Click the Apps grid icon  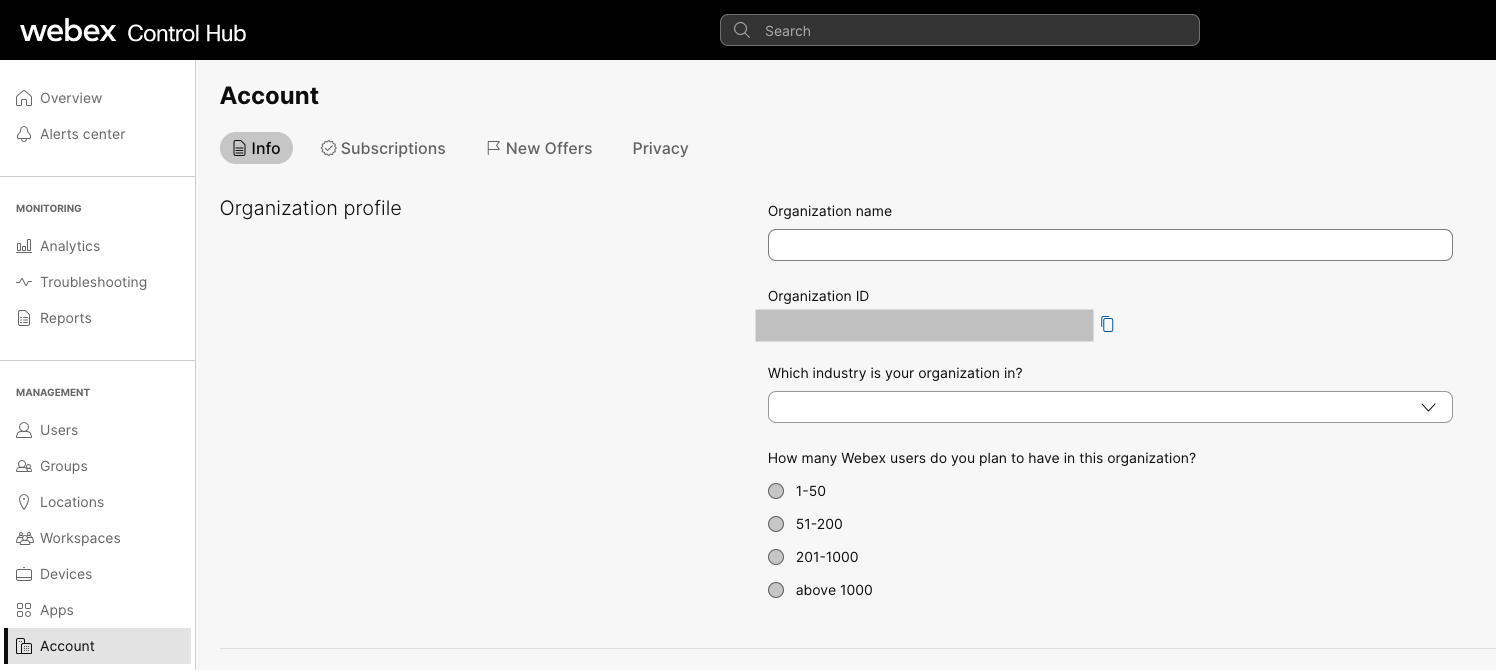click(x=23, y=610)
